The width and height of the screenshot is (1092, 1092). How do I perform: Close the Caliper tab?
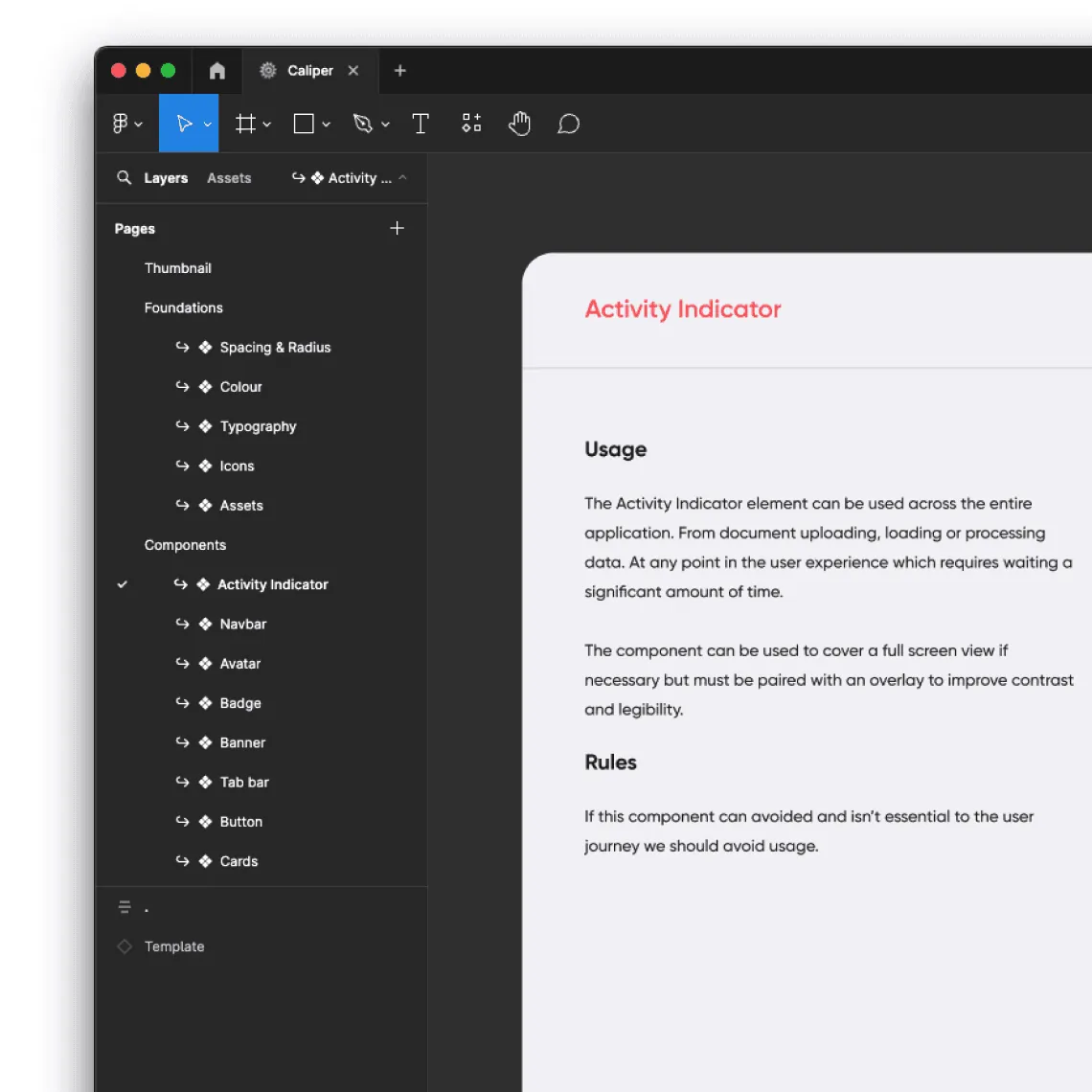(353, 70)
